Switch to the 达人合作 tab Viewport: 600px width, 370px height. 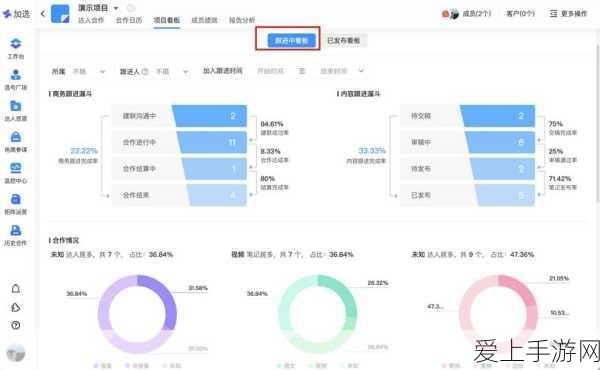point(91,20)
